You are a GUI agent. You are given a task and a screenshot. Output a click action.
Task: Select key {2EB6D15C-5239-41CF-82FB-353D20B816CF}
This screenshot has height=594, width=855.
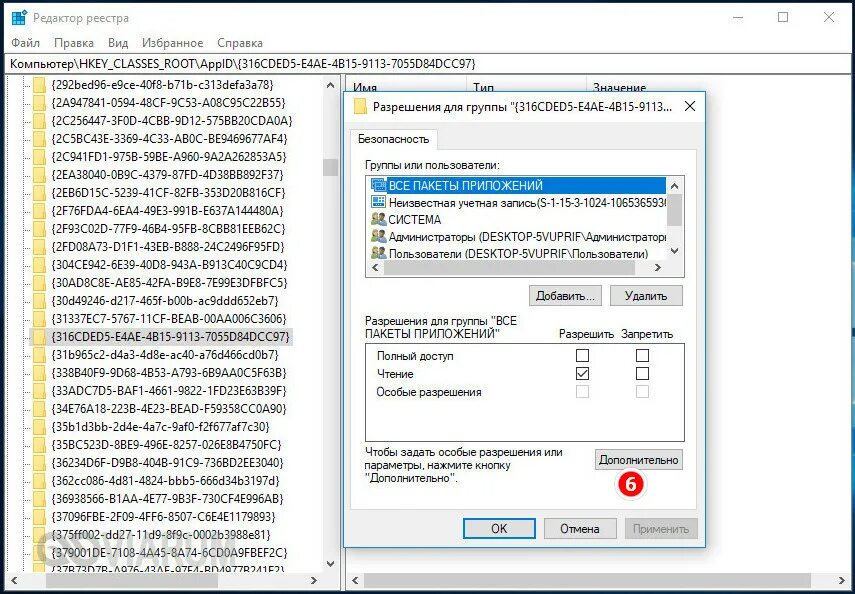(168, 193)
